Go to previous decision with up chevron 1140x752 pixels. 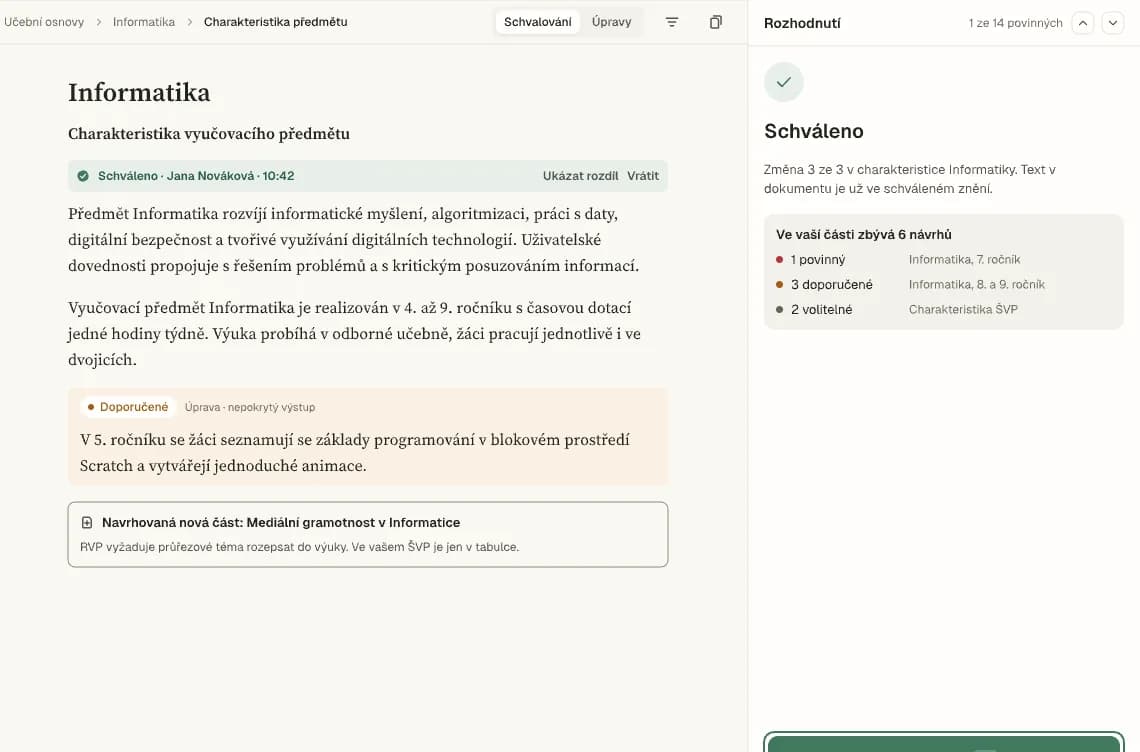(1083, 23)
